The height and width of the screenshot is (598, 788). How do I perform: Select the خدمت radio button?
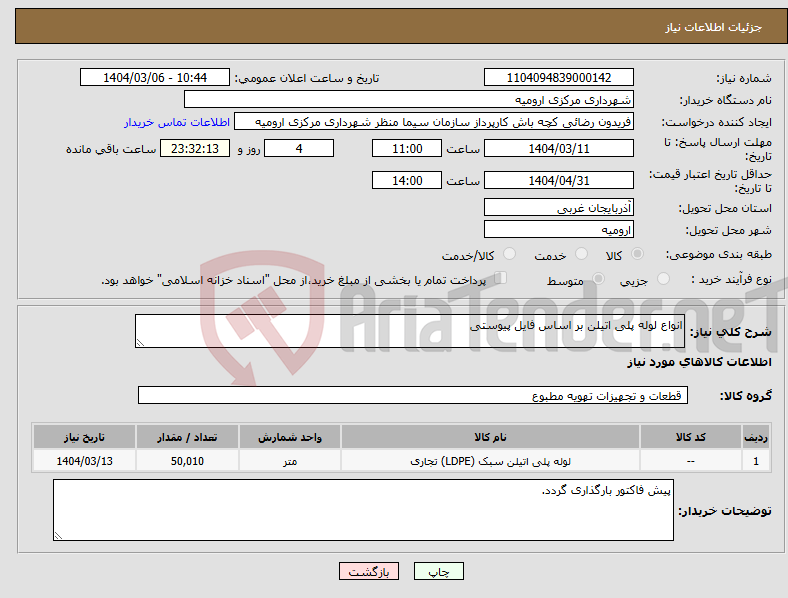pyautogui.click(x=581, y=254)
